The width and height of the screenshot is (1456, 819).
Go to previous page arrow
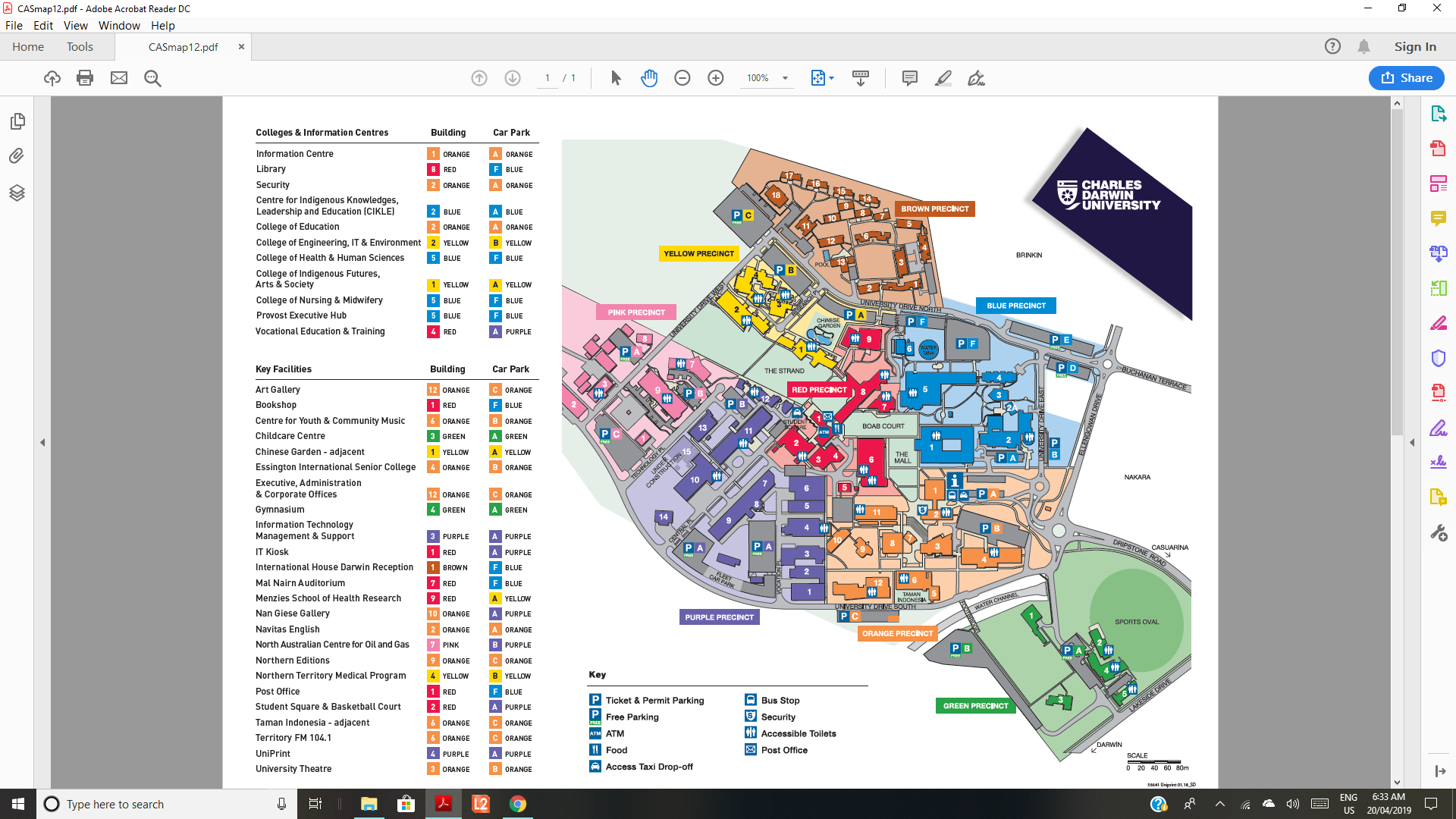pyautogui.click(x=479, y=78)
